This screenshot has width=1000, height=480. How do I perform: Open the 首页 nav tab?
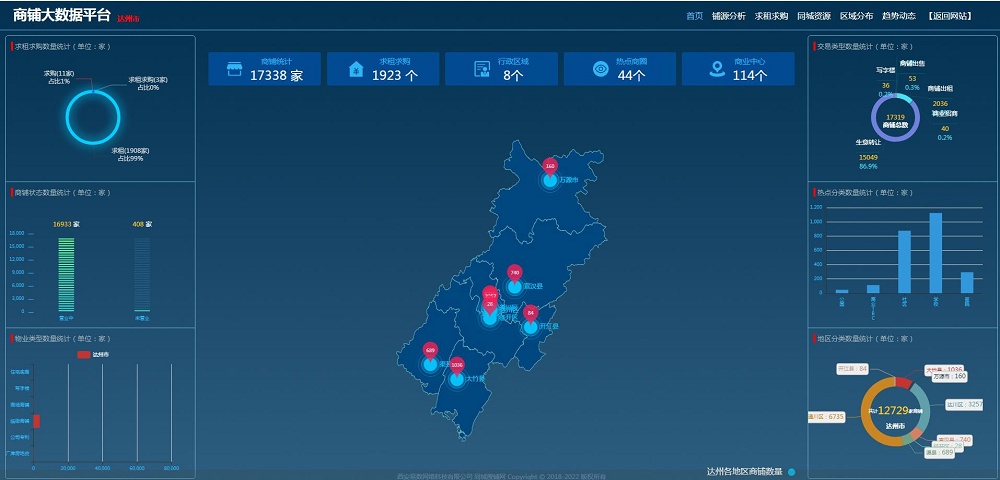pos(695,16)
